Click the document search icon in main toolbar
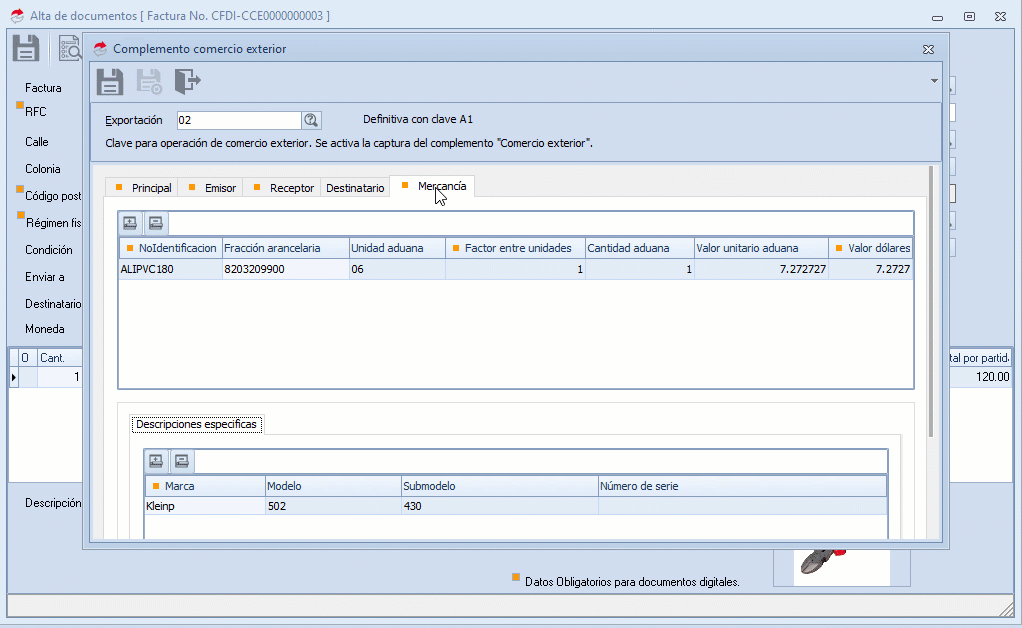The width and height of the screenshot is (1022, 628). coord(69,48)
